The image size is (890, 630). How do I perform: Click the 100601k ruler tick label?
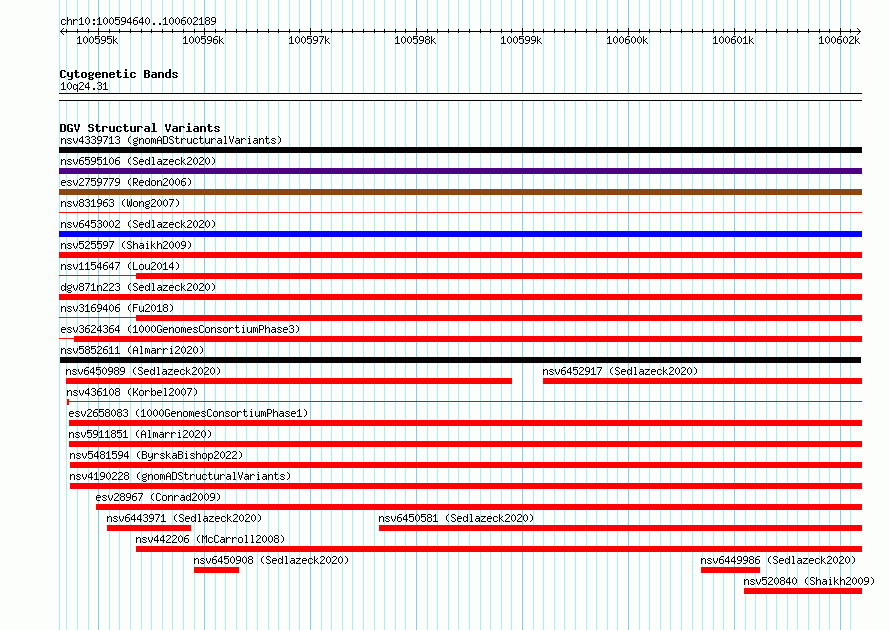pos(733,40)
